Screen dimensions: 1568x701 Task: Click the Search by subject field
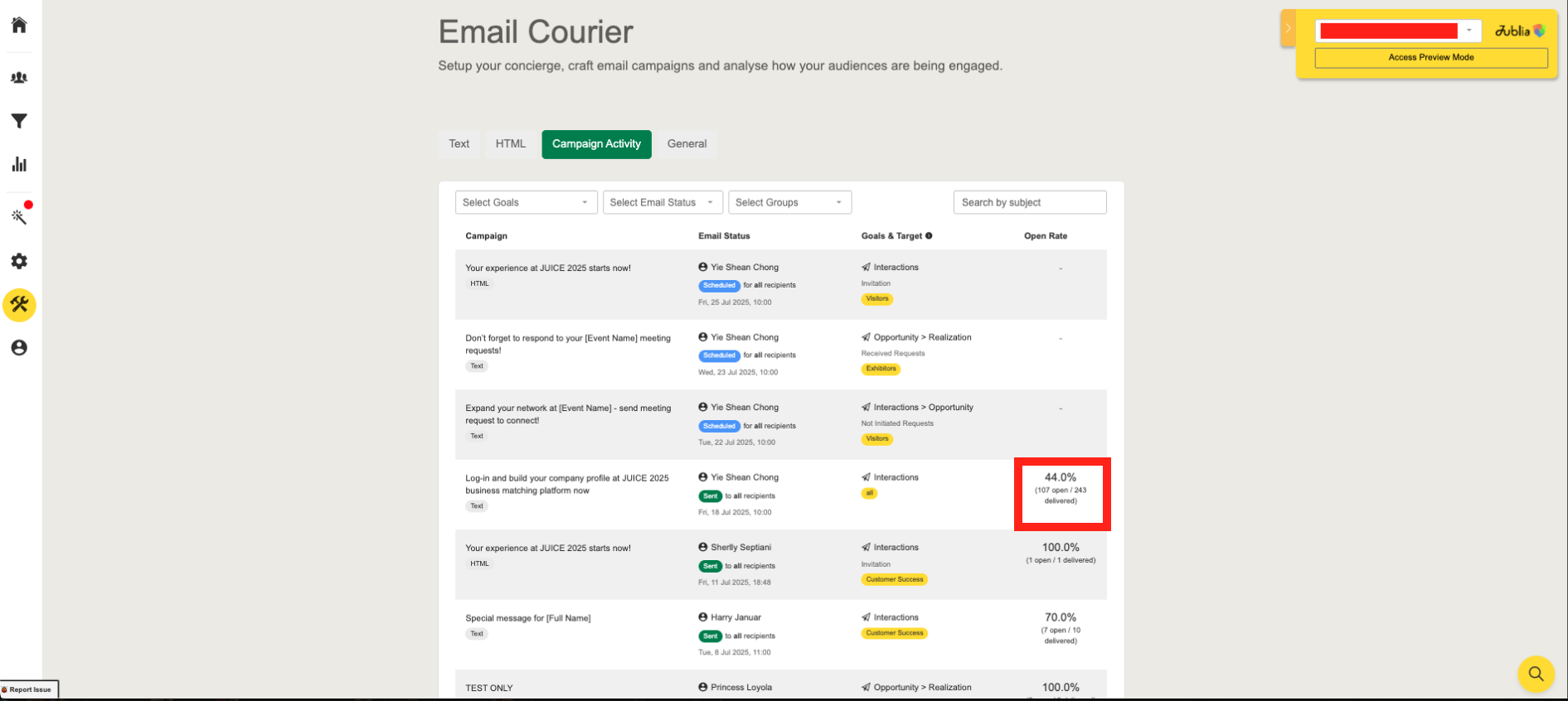click(x=1030, y=202)
